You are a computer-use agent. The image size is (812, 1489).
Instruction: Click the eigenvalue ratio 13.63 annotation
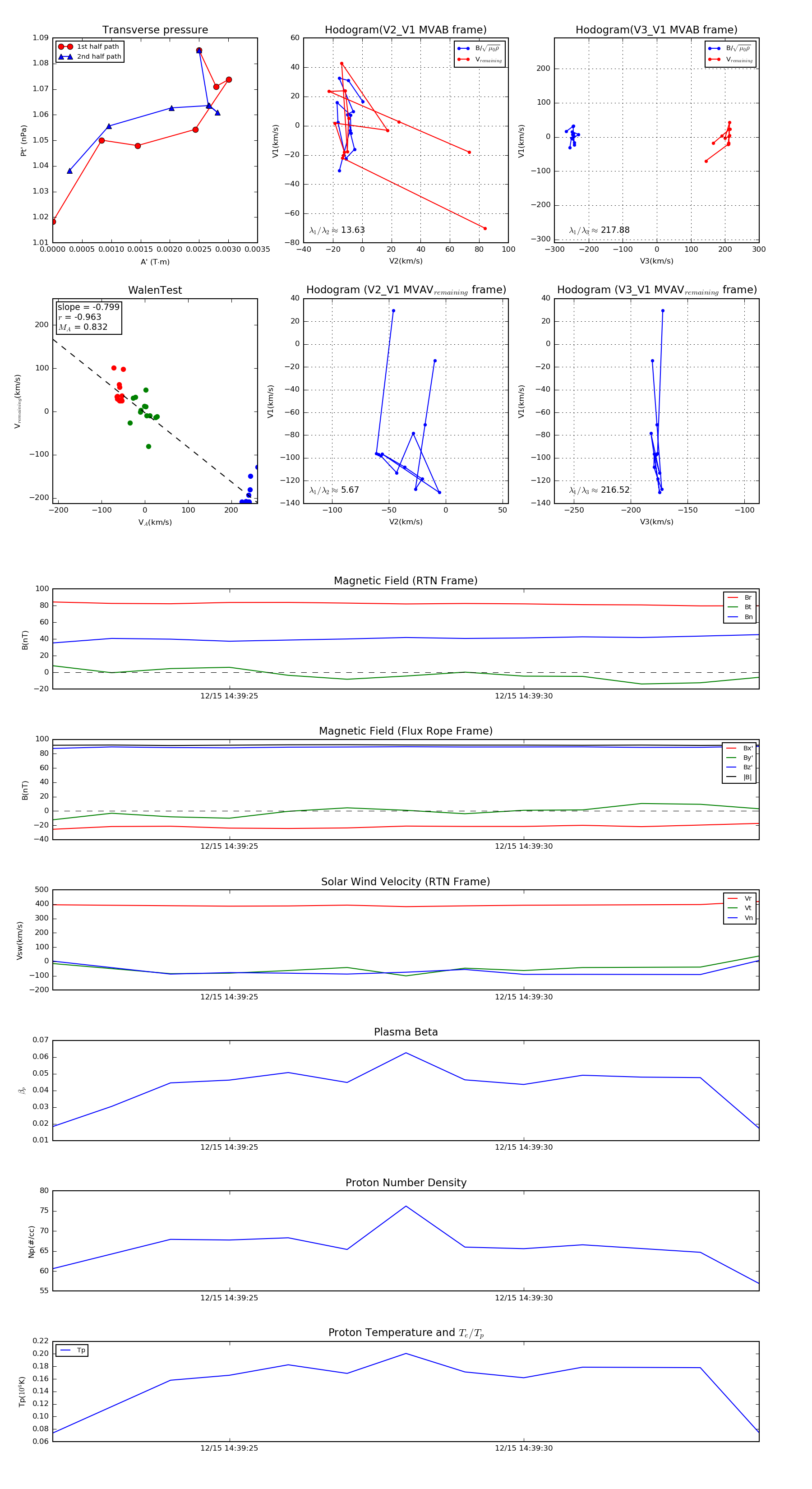point(337,230)
